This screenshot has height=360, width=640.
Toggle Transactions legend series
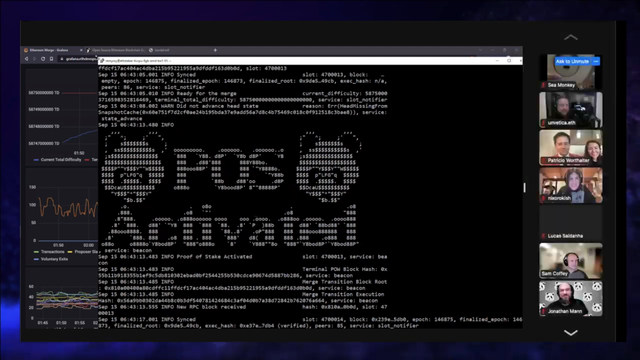point(49,252)
